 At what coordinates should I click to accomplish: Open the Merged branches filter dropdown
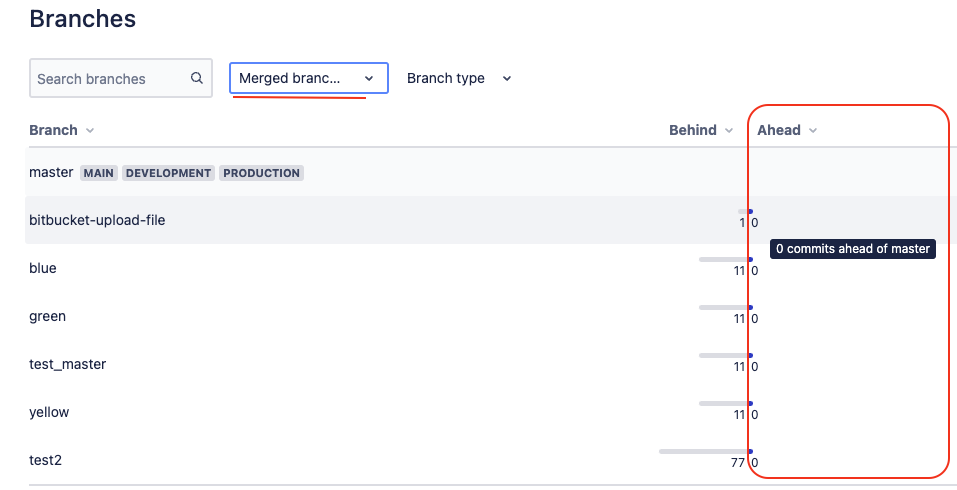pos(307,78)
